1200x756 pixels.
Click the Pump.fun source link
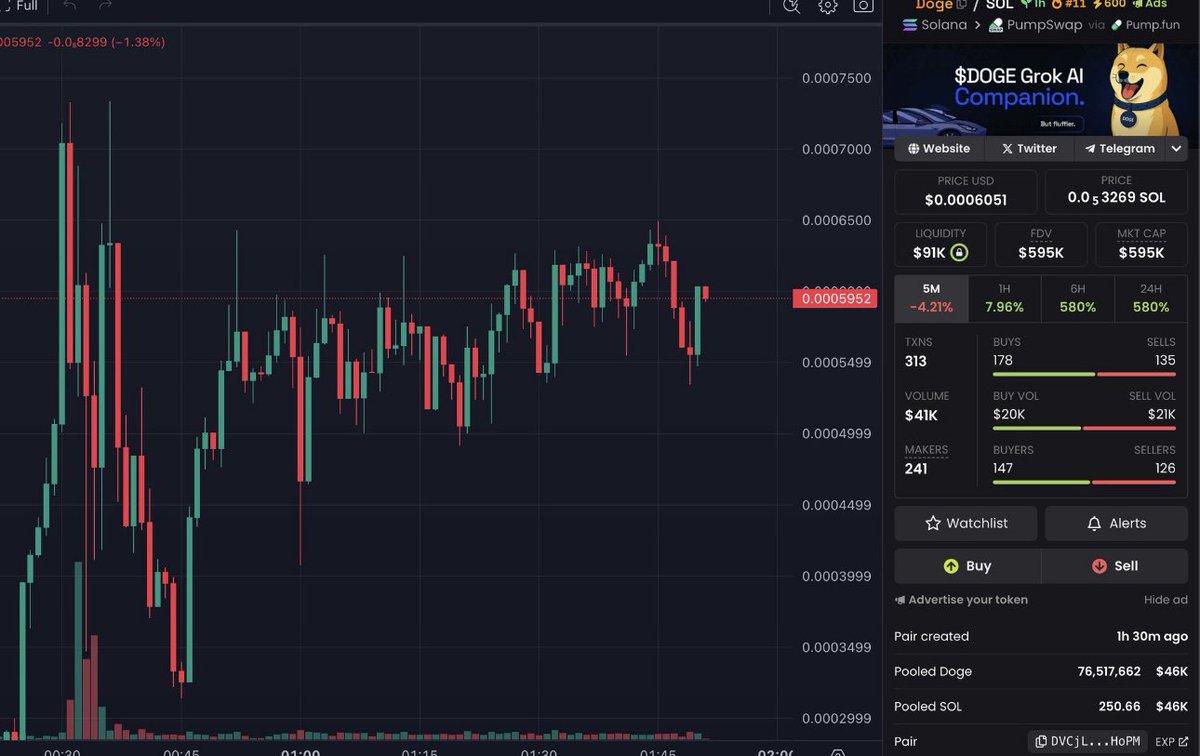1146,25
